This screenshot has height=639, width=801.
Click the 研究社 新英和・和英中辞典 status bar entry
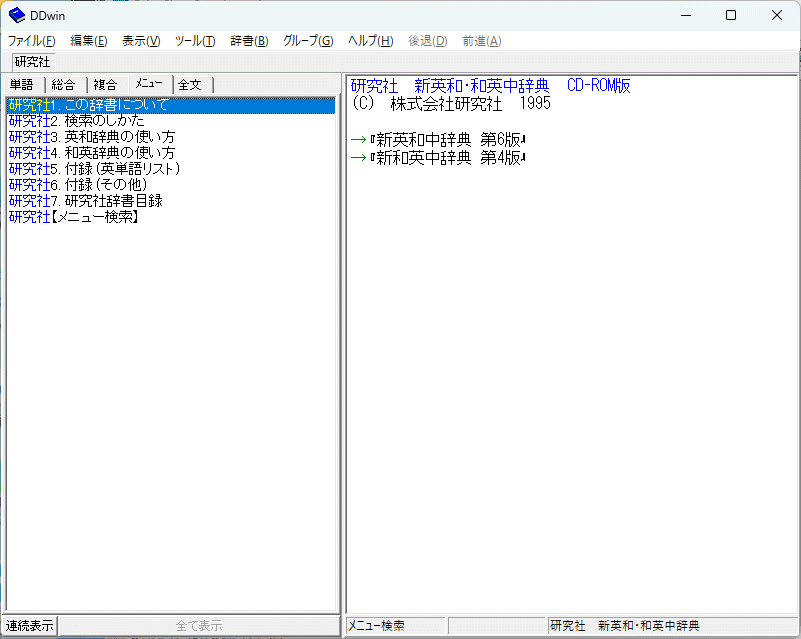[x=672, y=625]
